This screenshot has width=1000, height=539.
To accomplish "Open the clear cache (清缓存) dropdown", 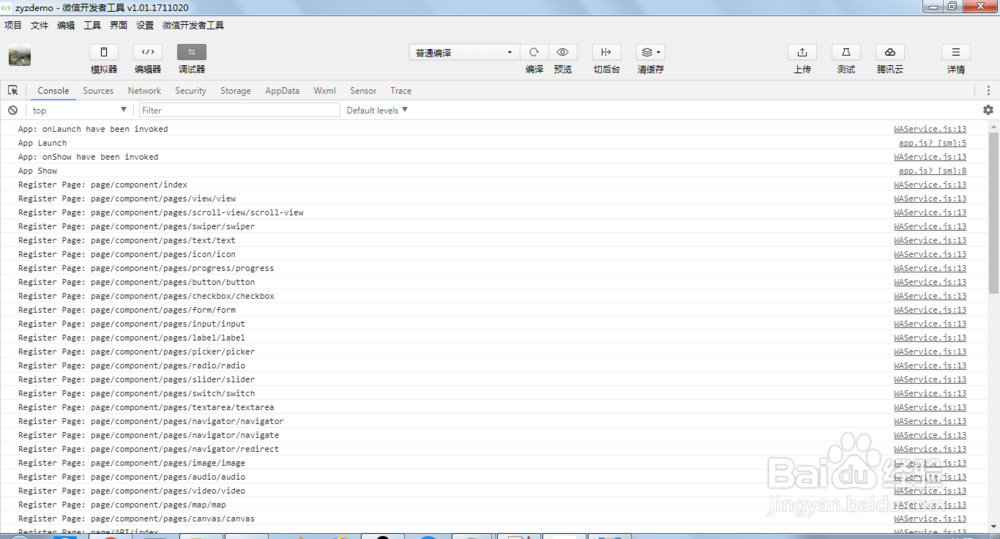I will point(651,52).
